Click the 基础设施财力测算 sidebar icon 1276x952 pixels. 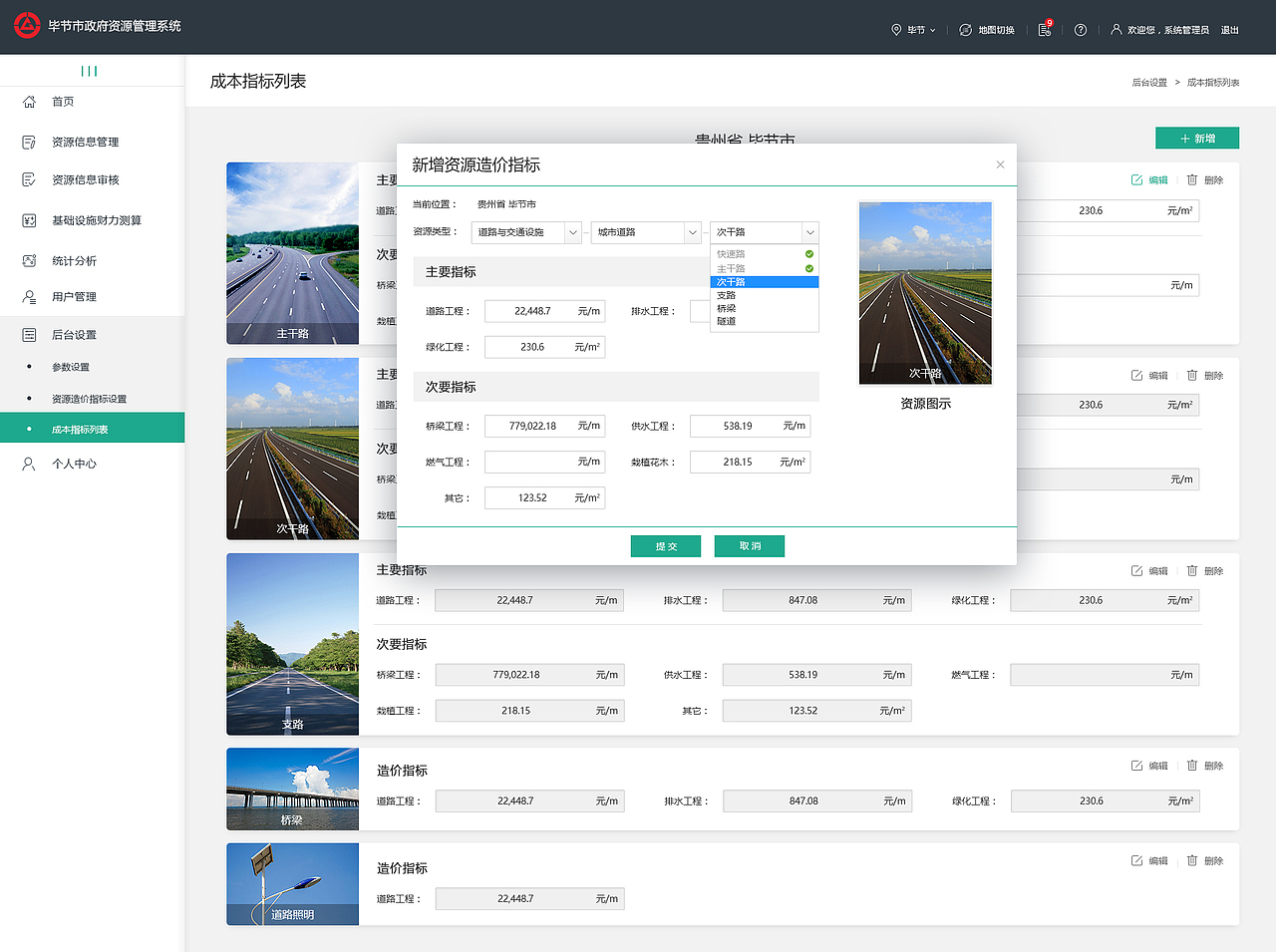pos(29,220)
